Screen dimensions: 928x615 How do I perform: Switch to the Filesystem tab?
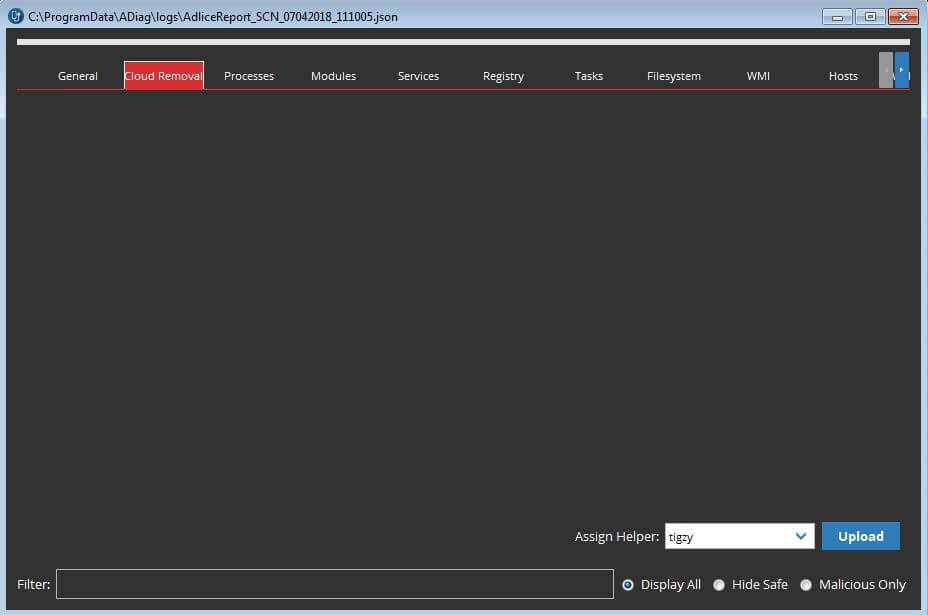pos(674,76)
